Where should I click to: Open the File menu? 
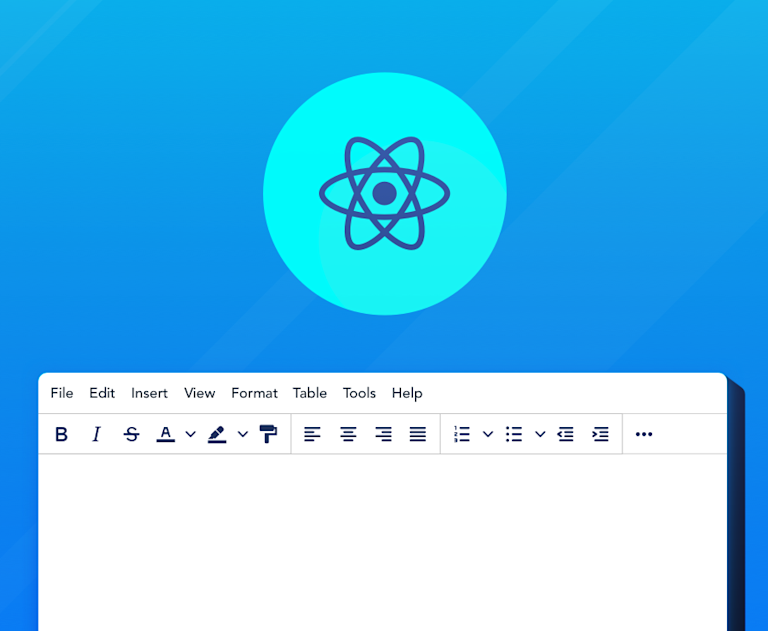[62, 393]
